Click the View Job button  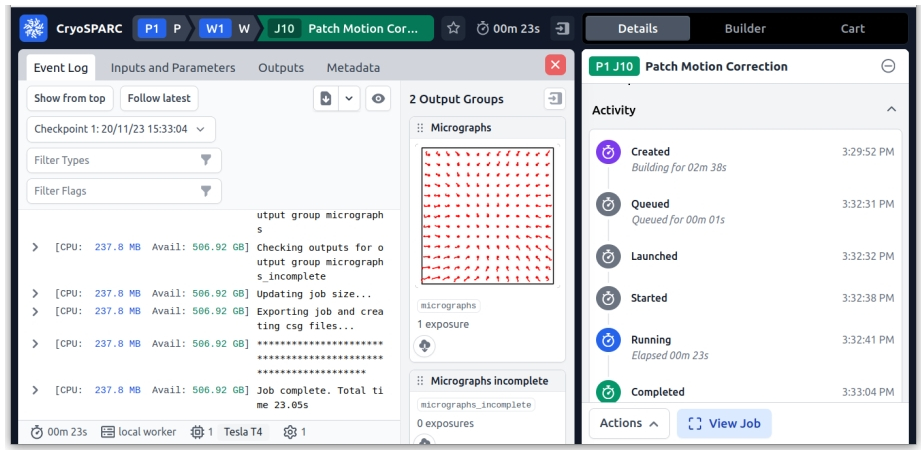coord(724,423)
